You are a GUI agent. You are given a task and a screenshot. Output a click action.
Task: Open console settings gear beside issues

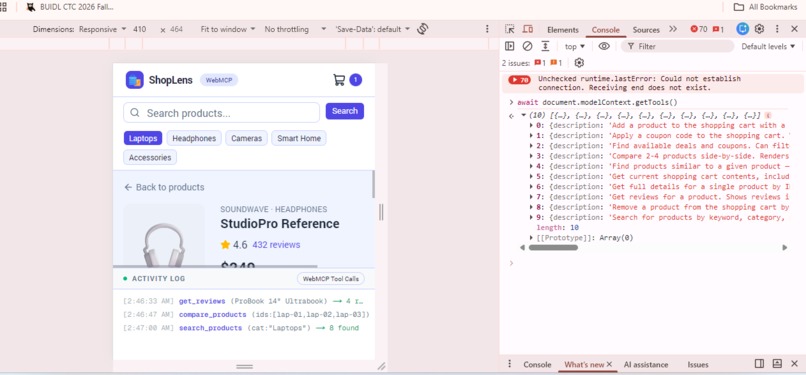(579, 63)
